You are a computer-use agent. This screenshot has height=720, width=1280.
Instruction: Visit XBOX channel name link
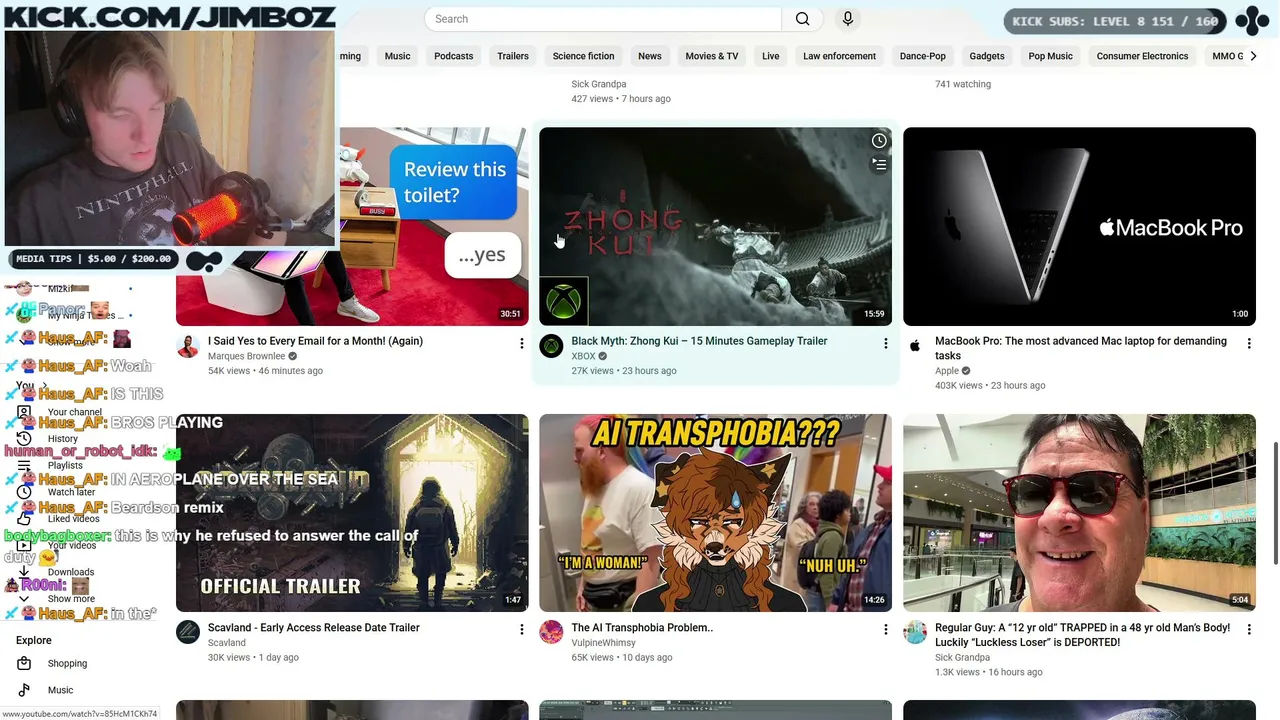[x=583, y=356]
